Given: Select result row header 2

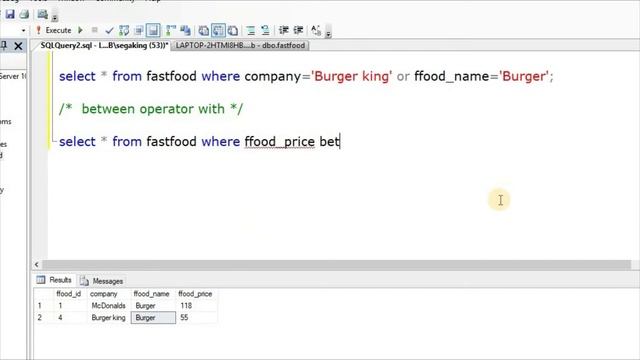Looking at the screenshot, I should tap(43, 318).
